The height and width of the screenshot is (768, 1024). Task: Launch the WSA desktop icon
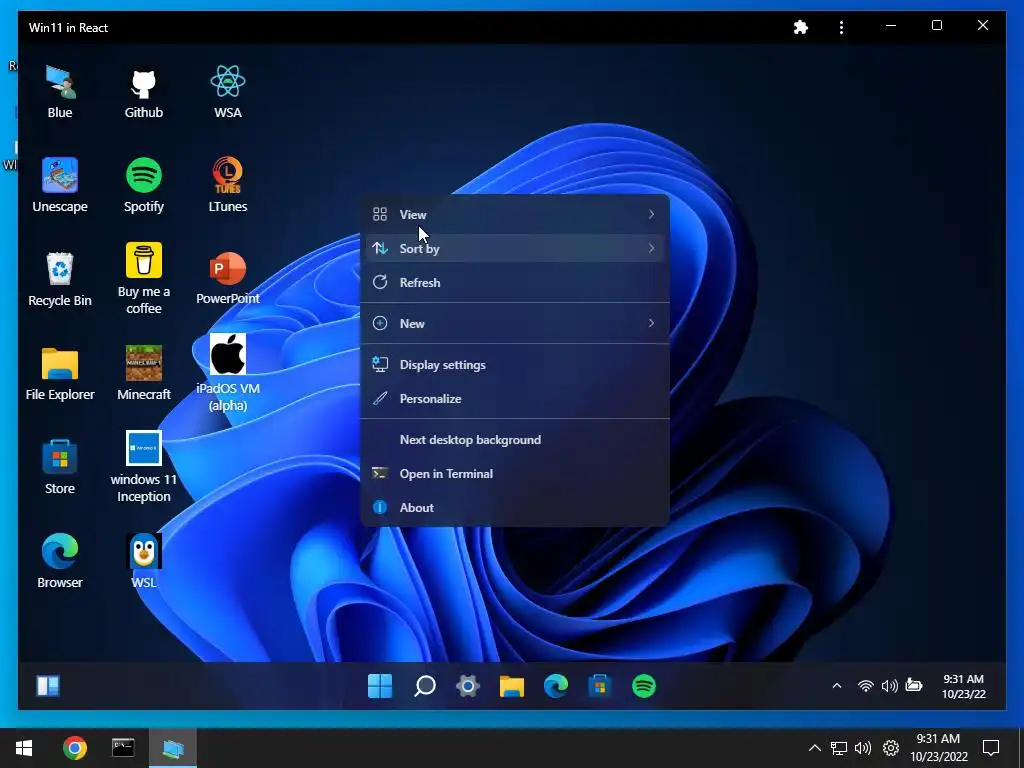click(227, 92)
